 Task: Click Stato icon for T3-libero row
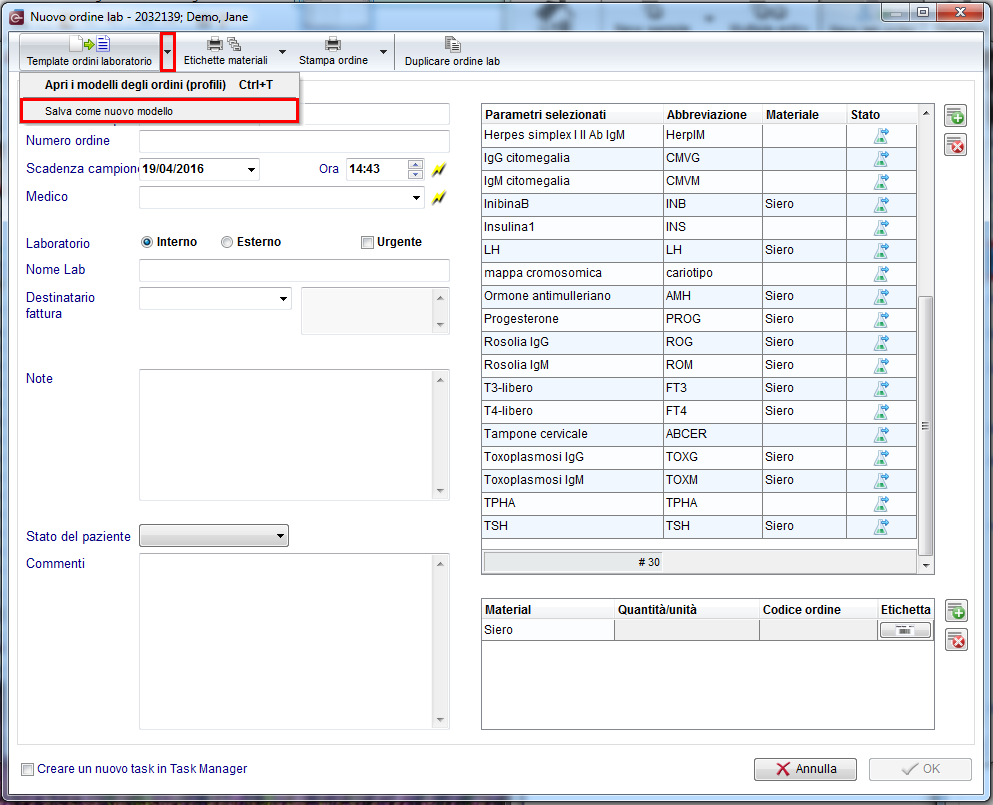pos(881,388)
